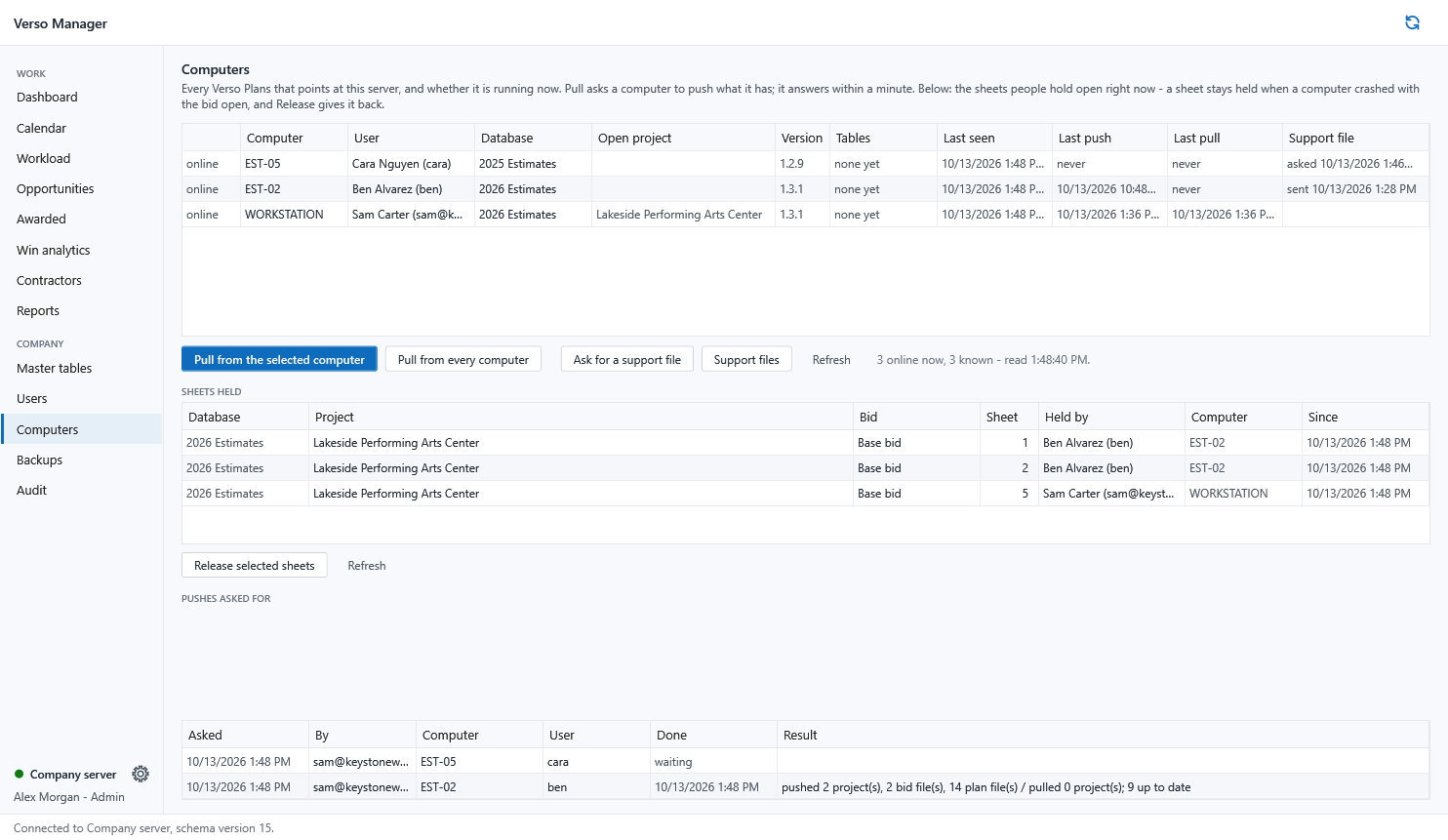Click Release selected sheets button
This screenshot has width=1448, height=840.
click(255, 565)
